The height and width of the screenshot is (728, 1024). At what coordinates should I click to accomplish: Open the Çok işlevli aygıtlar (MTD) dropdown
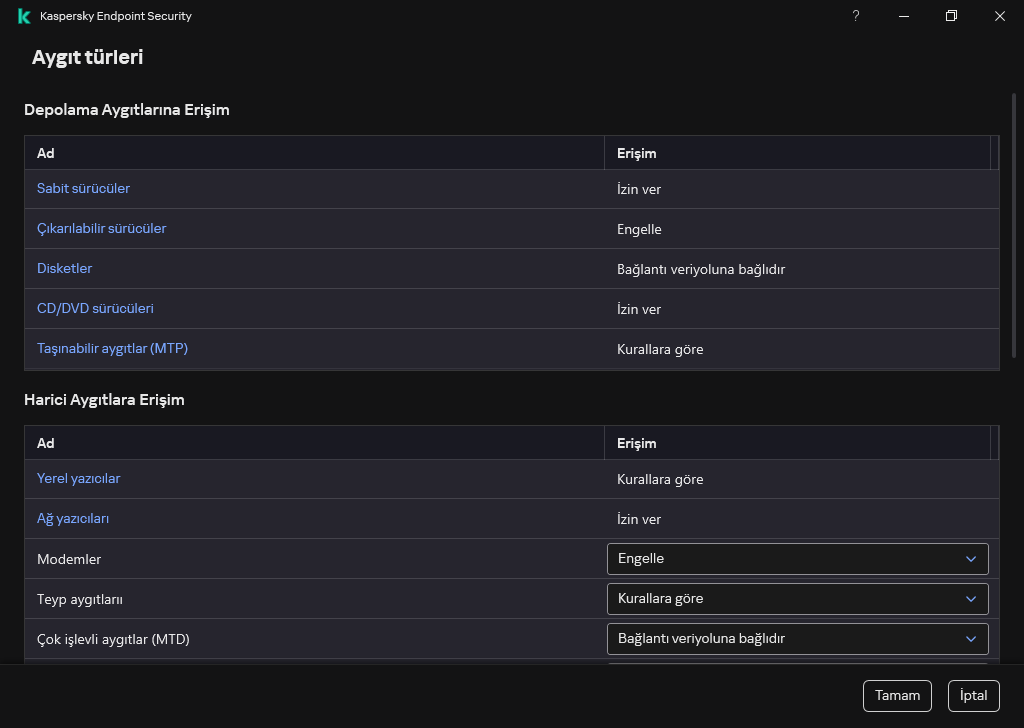(x=797, y=639)
